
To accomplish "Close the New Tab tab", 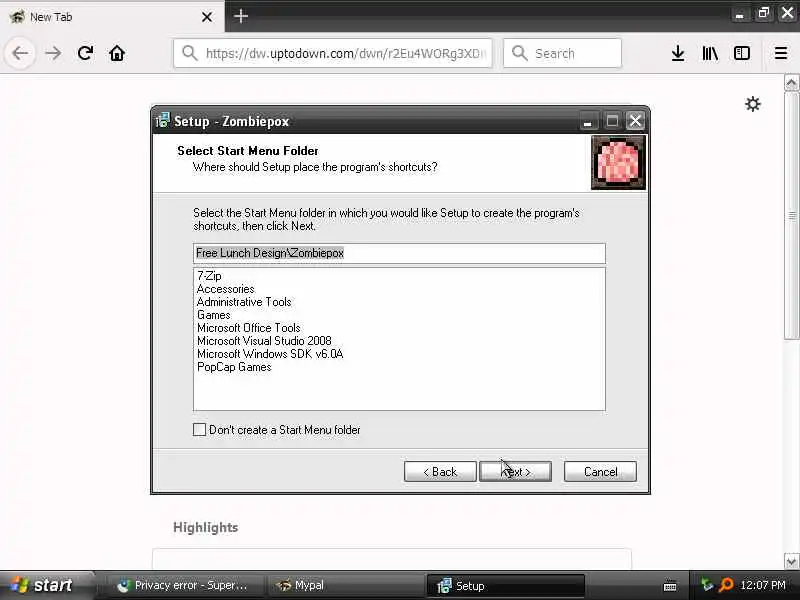I will coord(207,17).
